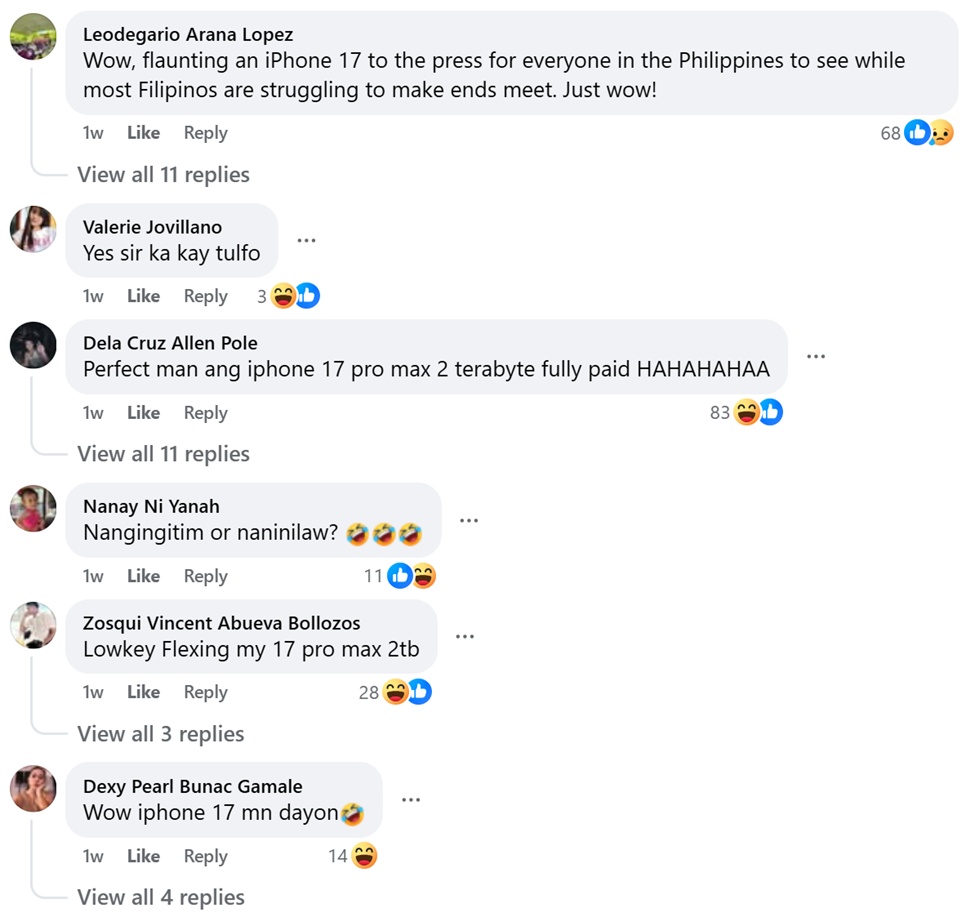
Task: Reply to Dexy Pearl Bunac Gamale's comment
Action: coord(206,856)
